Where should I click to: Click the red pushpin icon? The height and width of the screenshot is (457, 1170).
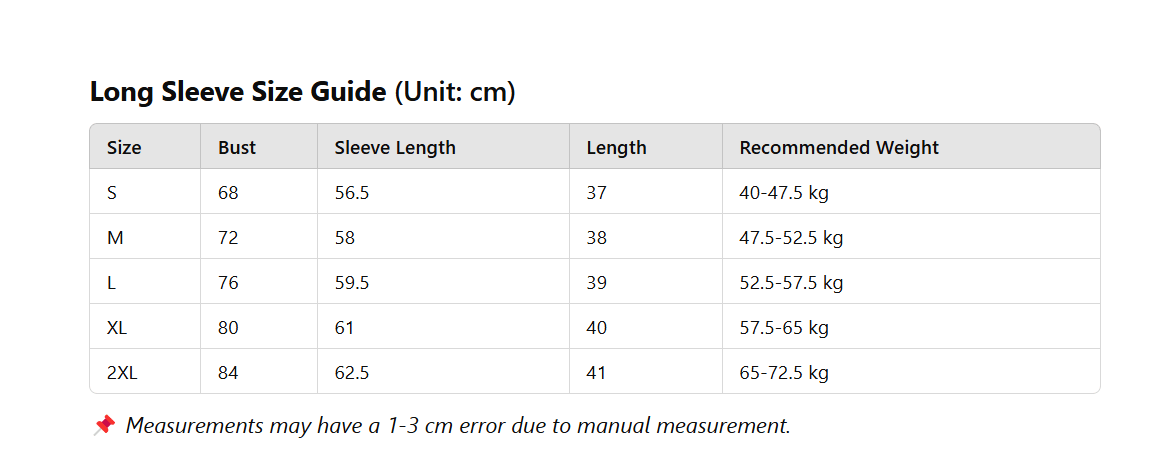point(103,426)
